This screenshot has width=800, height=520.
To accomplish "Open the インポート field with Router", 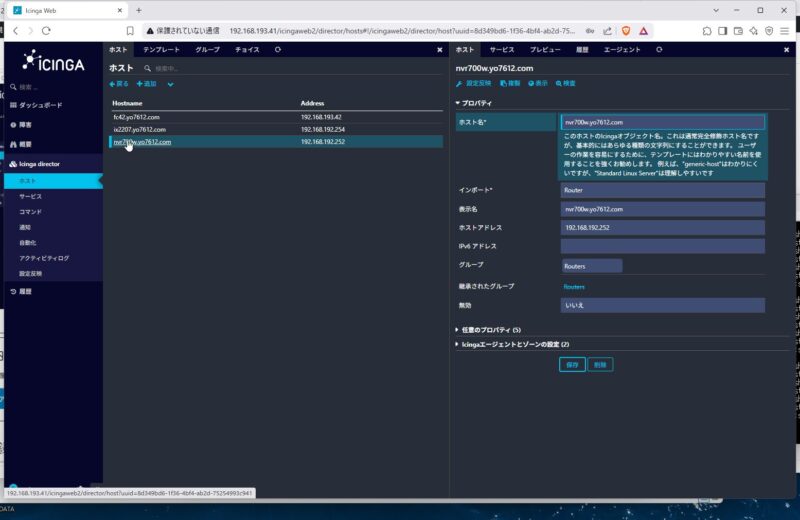I will point(662,190).
